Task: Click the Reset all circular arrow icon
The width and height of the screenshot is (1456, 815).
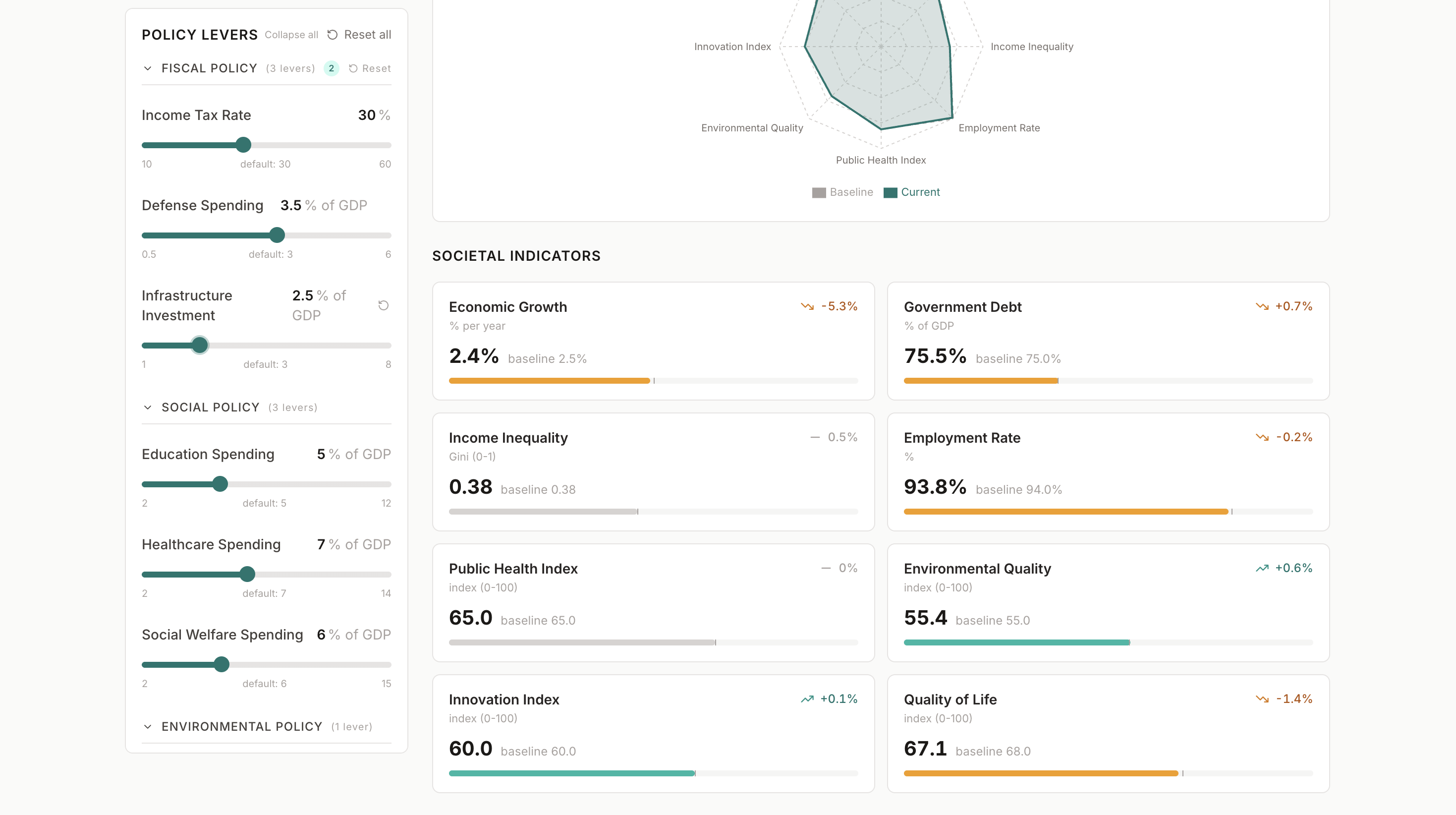Action: pos(333,35)
